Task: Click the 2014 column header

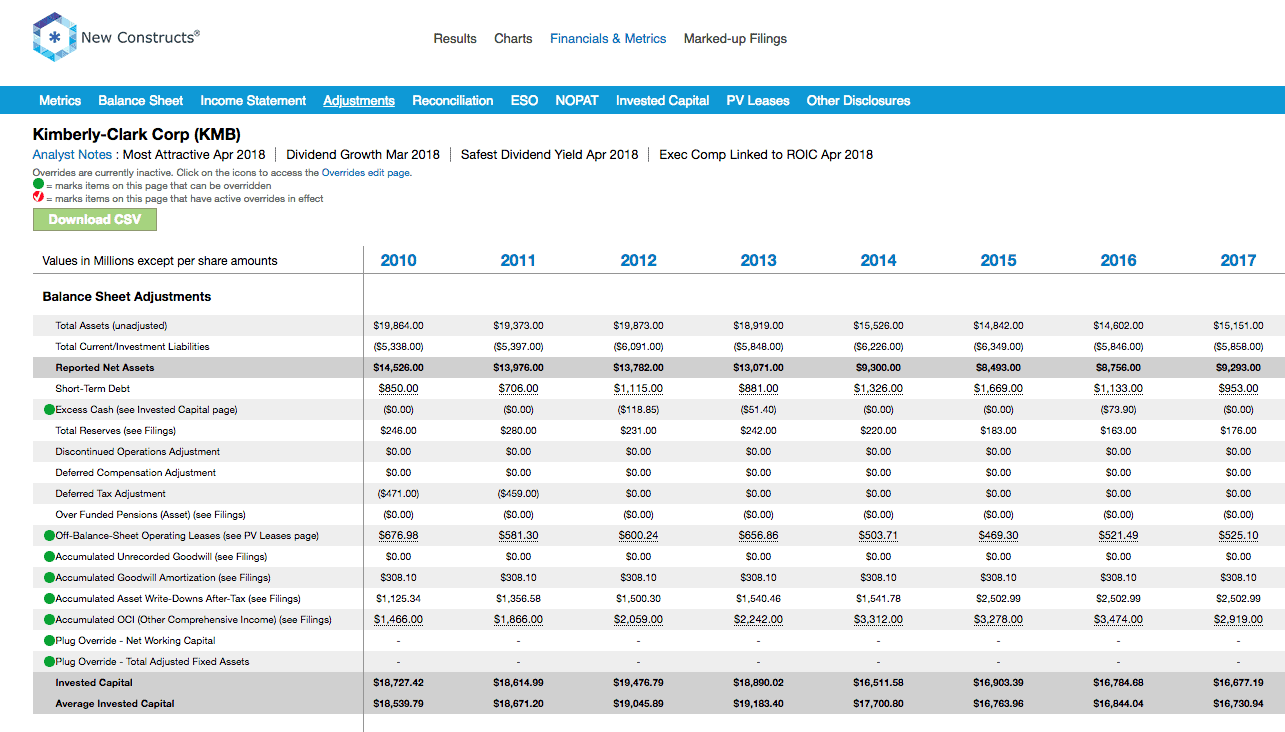Action: 878,261
